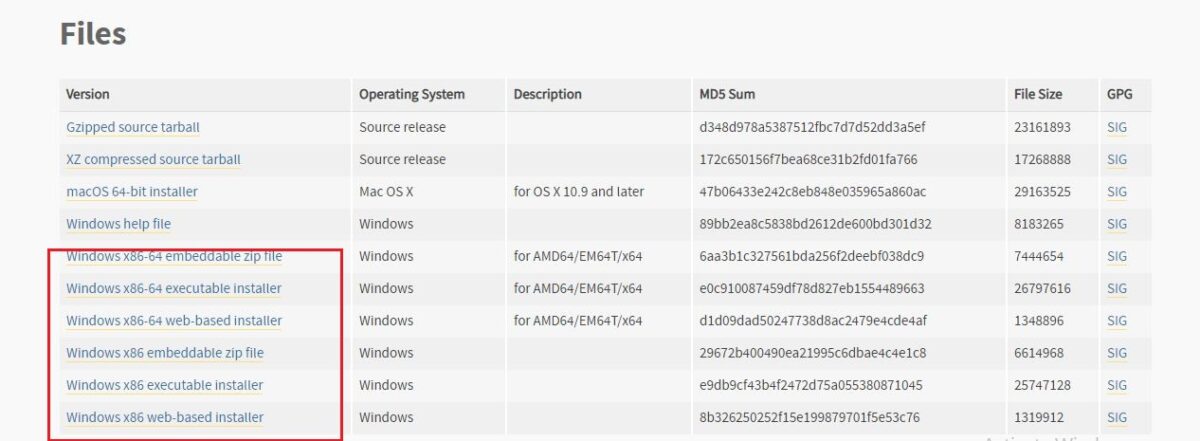Download the XZ compressed source tarball
Viewport: 1200px width, 441px height.
(153, 159)
